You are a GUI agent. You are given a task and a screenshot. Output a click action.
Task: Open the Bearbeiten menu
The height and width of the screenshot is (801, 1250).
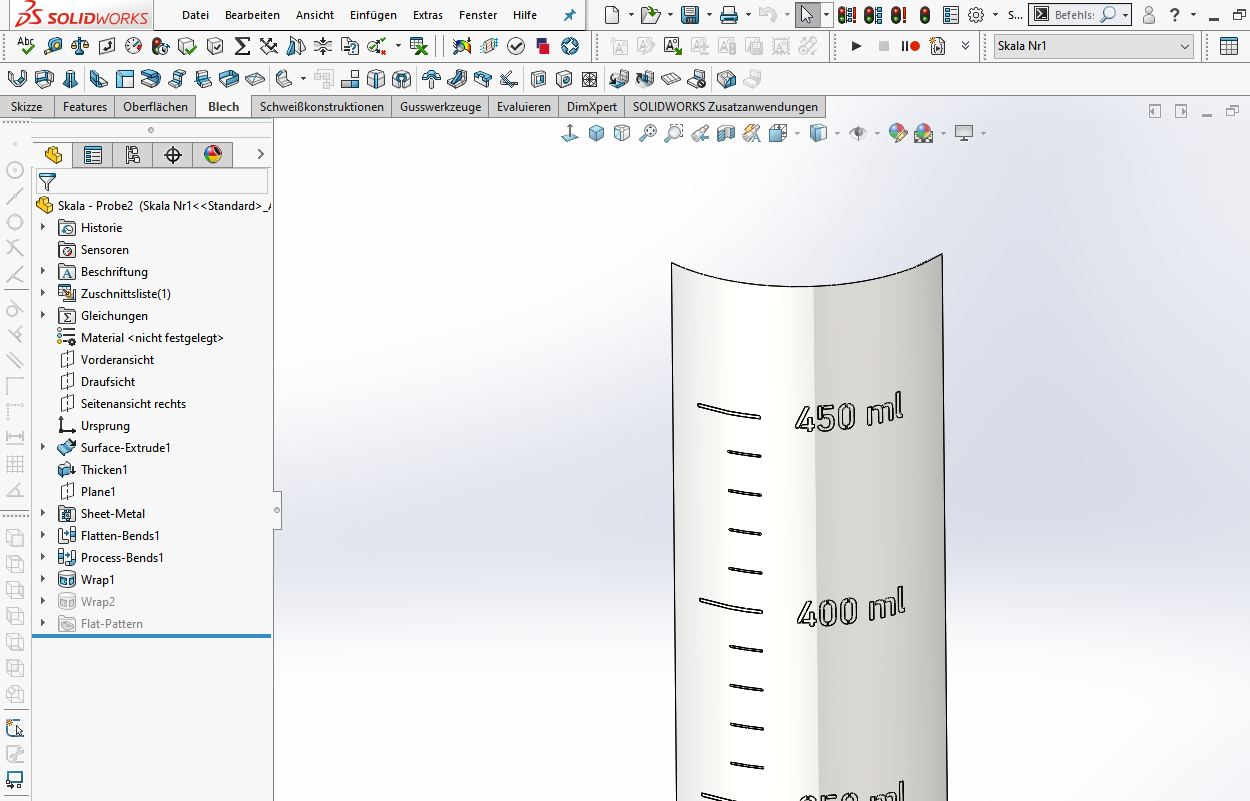tap(252, 15)
